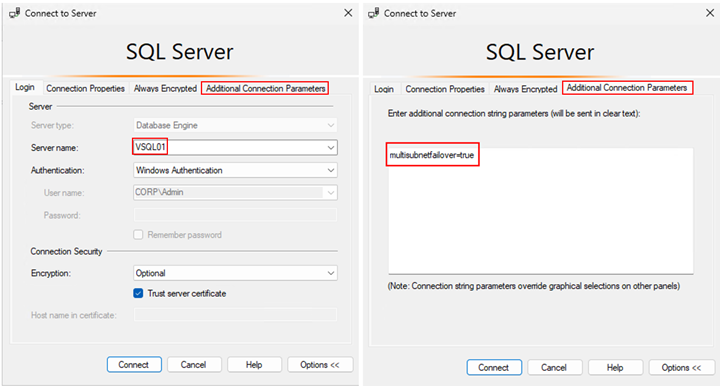The width and height of the screenshot is (720, 386).
Task: Click Help button in right dialog
Action: click(615, 367)
